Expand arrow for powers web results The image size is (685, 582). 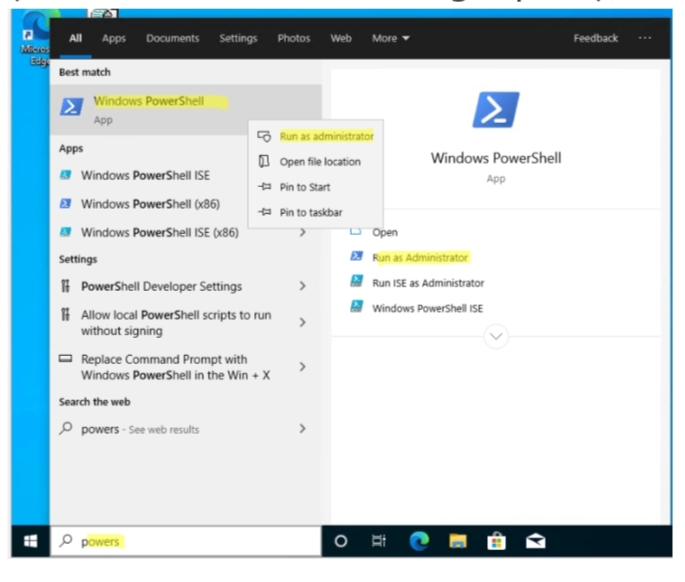tap(302, 429)
